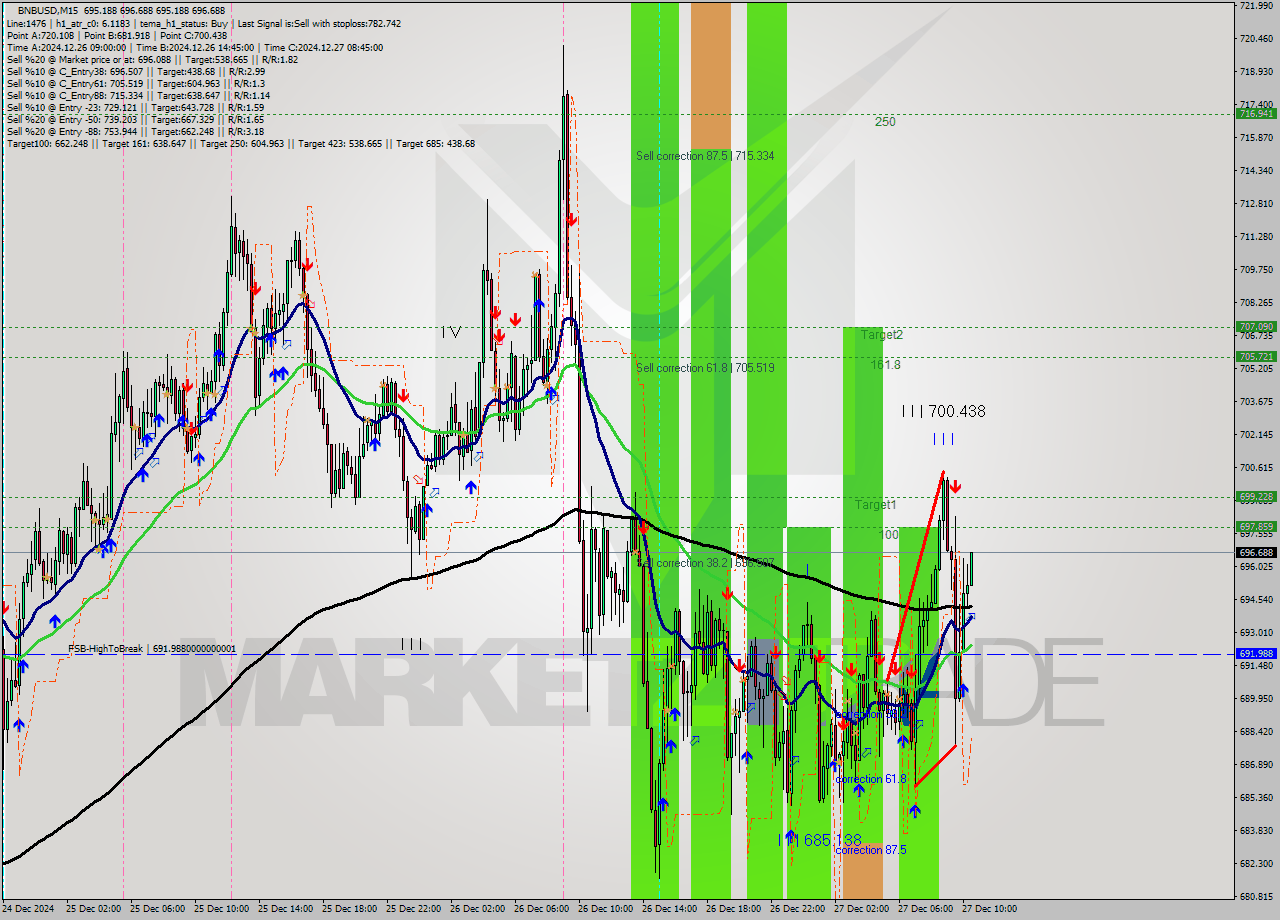Viewport: 1280px width, 920px height.
Task: Click green price tag 697.859 on axis
Action: point(1256,526)
